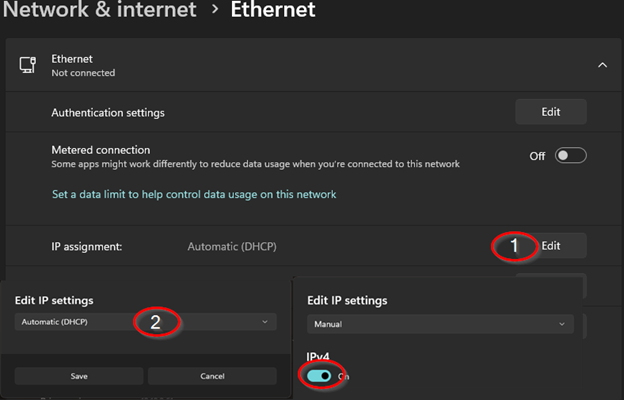Screen dimensions: 624x400
Task: Open the Manual IP settings dropdown
Action: pos(440,325)
